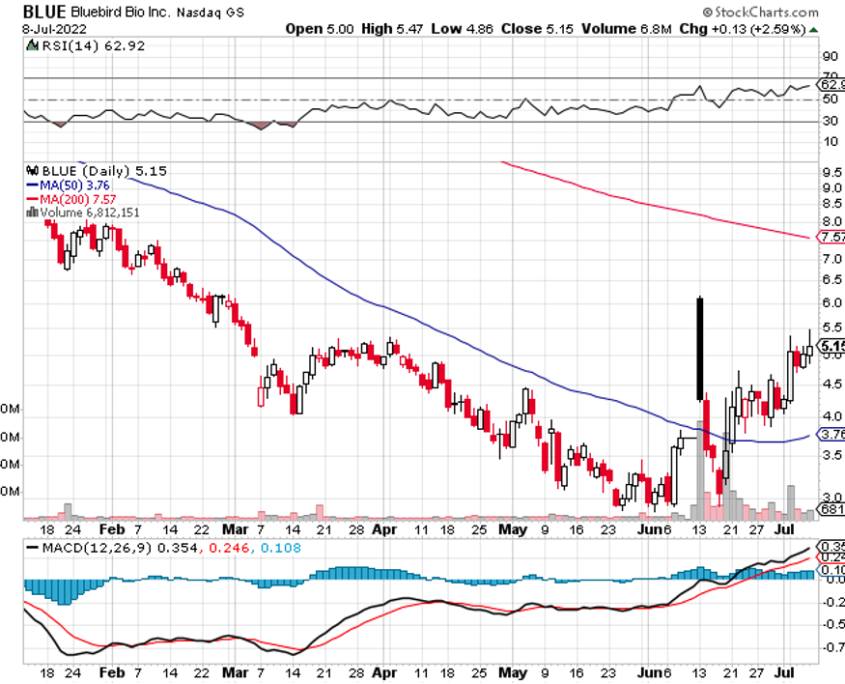
Task: Click the MA(200) 7.57 legend entry
Action: tap(71, 199)
